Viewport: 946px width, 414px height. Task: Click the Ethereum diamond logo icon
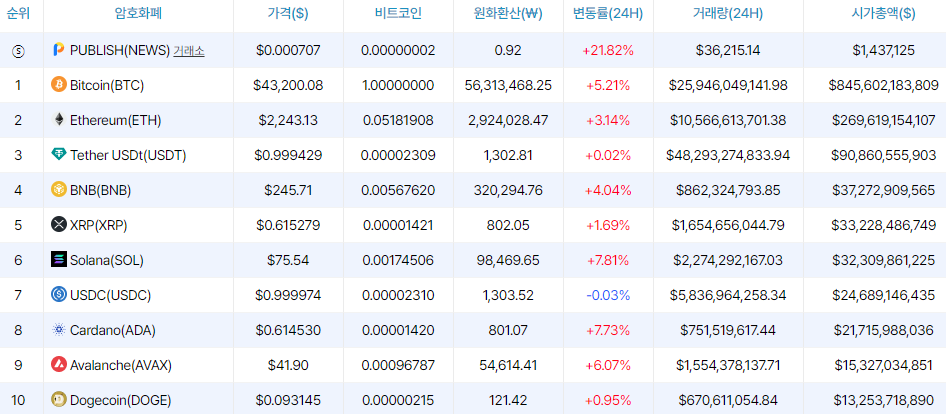click(x=59, y=120)
